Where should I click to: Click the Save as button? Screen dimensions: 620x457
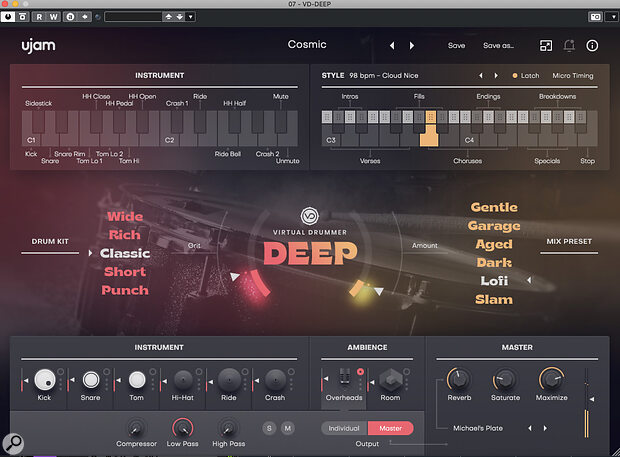[498, 45]
